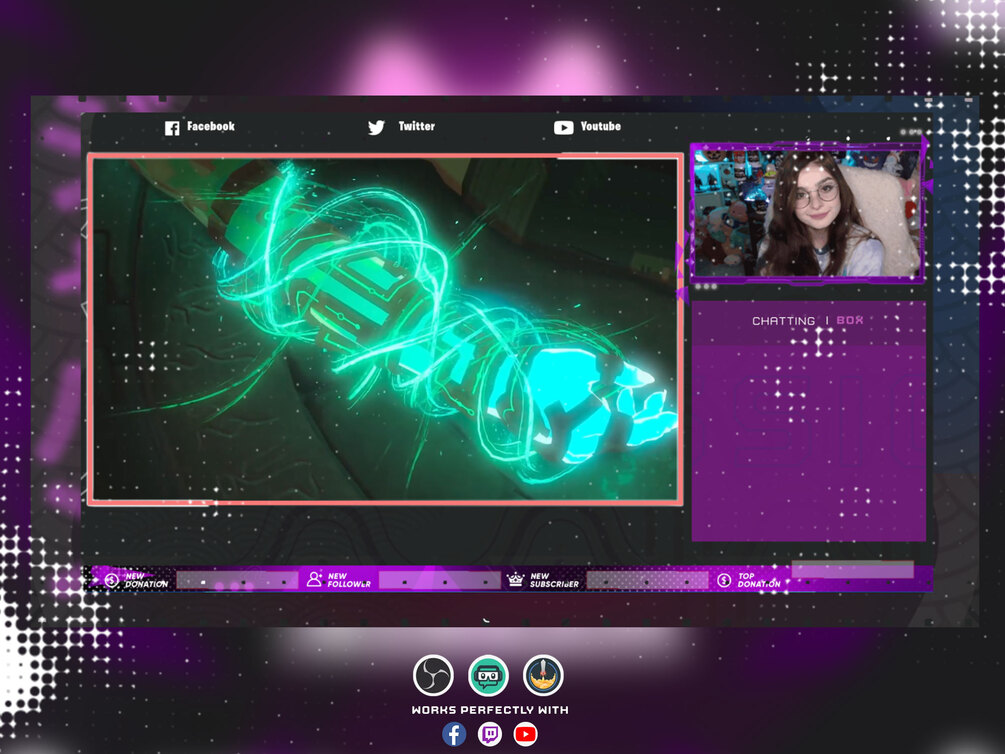This screenshot has width=1005, height=754.
Task: Click the new donation name field
Action: click(x=237, y=581)
